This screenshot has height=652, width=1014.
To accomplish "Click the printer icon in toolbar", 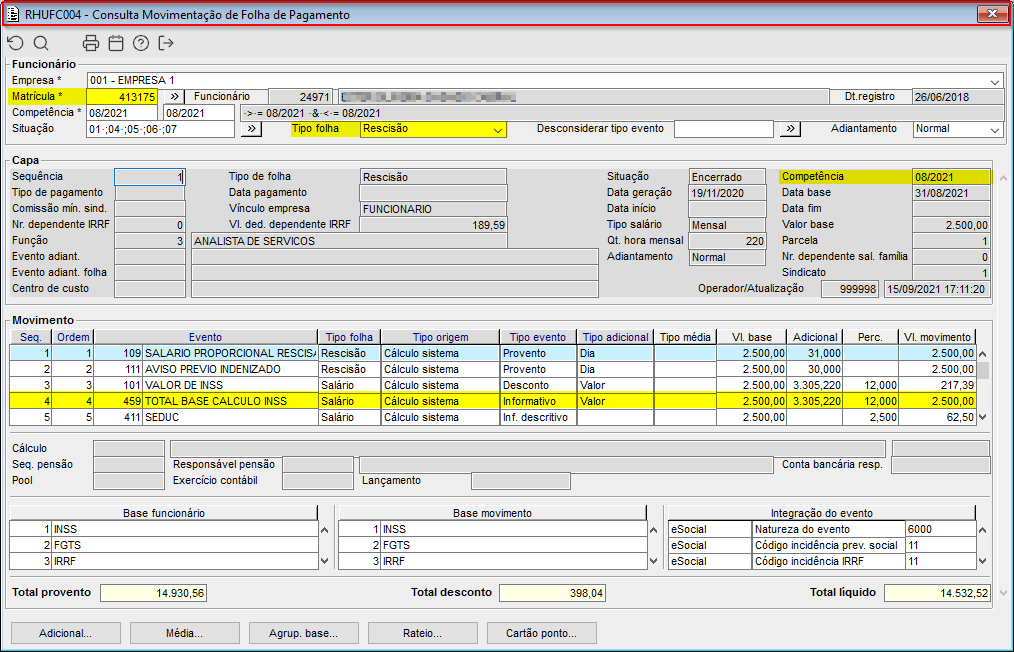I will click(x=91, y=43).
